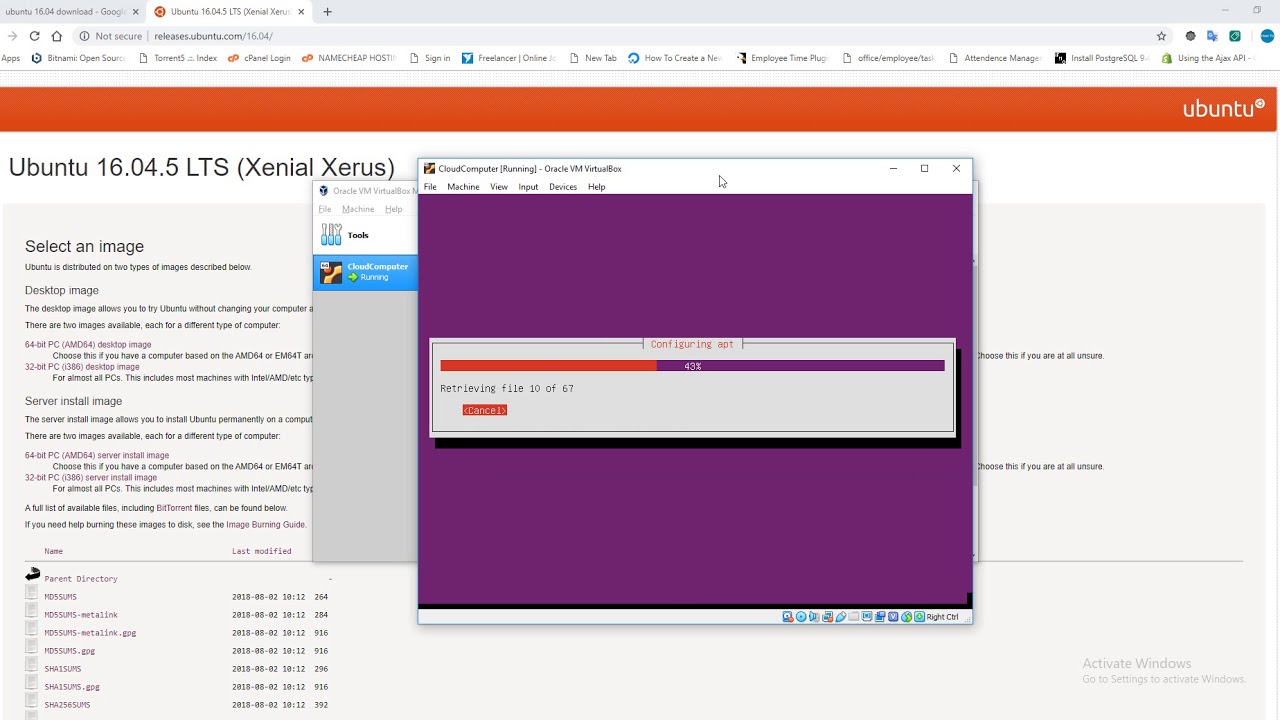Screen dimensions: 1280x720
Task: Click the green shield extension icon
Action: point(1235,36)
